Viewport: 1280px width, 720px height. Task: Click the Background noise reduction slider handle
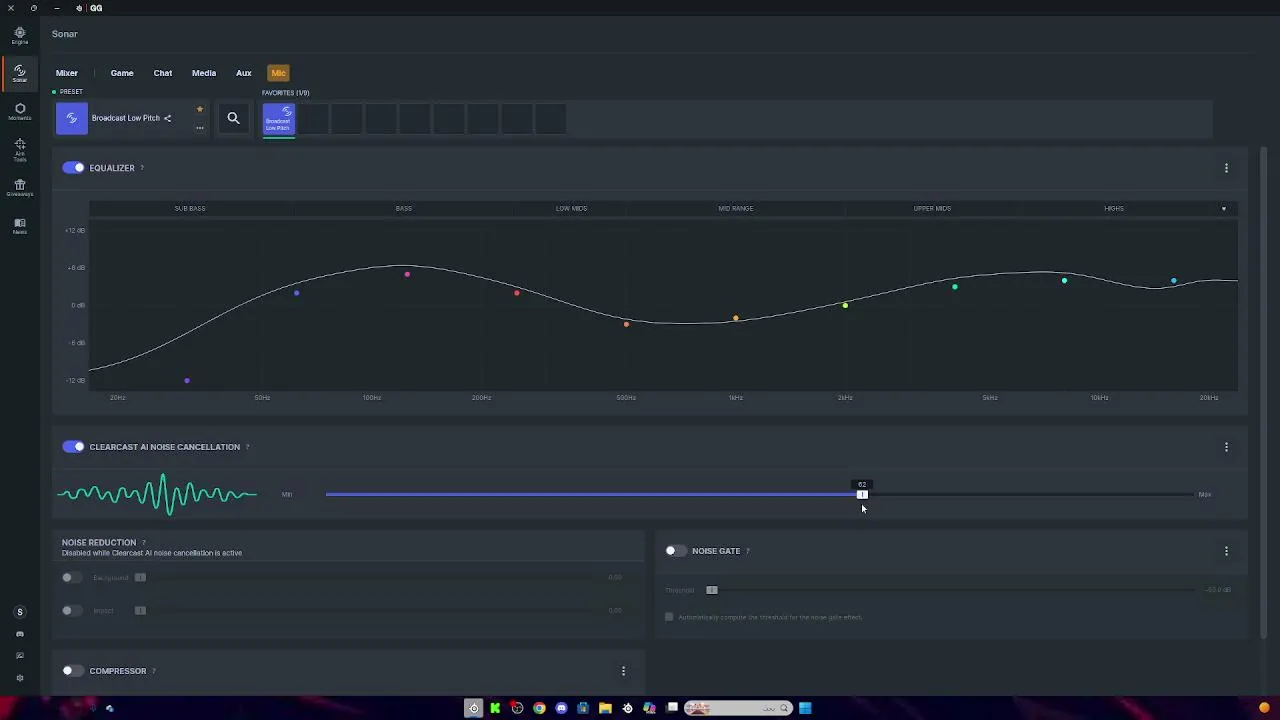(x=140, y=578)
